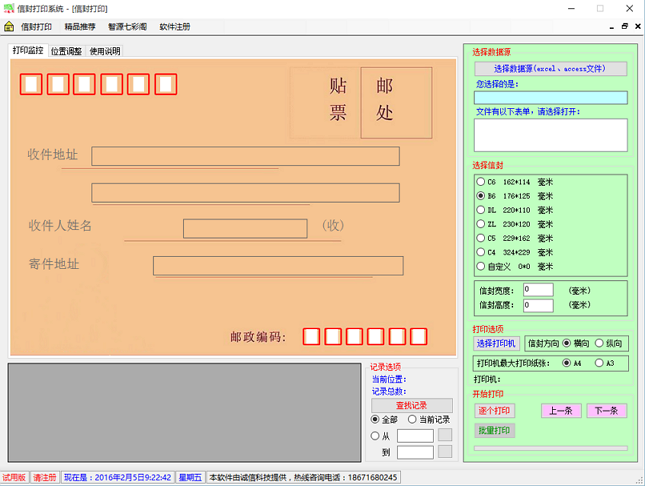Click the 选择打印机 button
Viewport: 645px width, 486px height.
point(496,343)
